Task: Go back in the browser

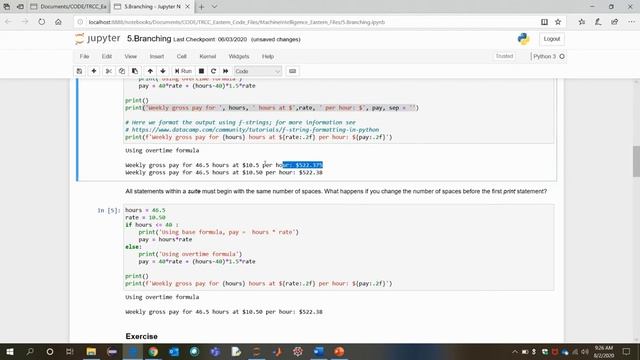Action: pos(9,22)
